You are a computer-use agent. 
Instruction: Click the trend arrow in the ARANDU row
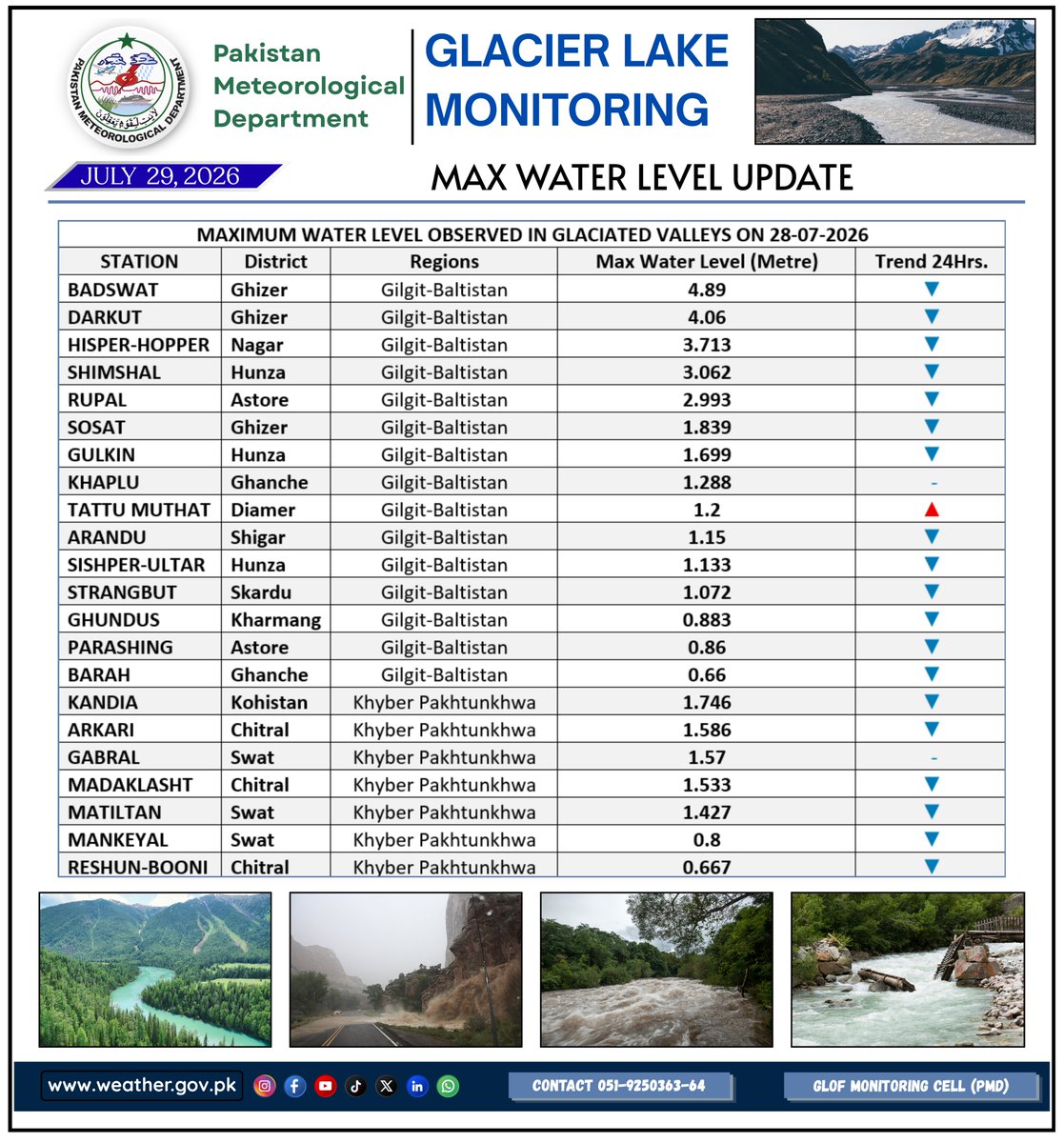pos(932,537)
